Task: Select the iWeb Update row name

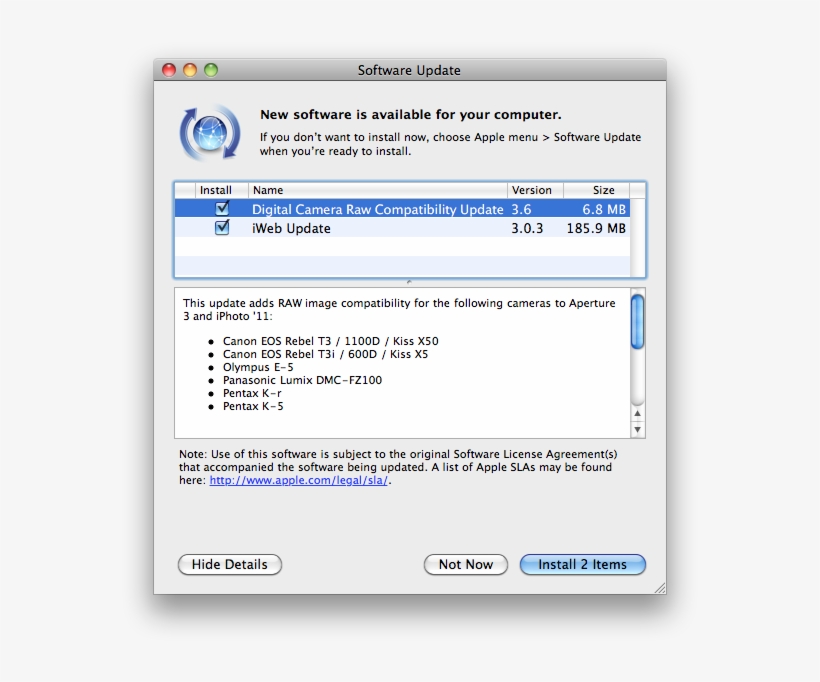Action: [291, 229]
